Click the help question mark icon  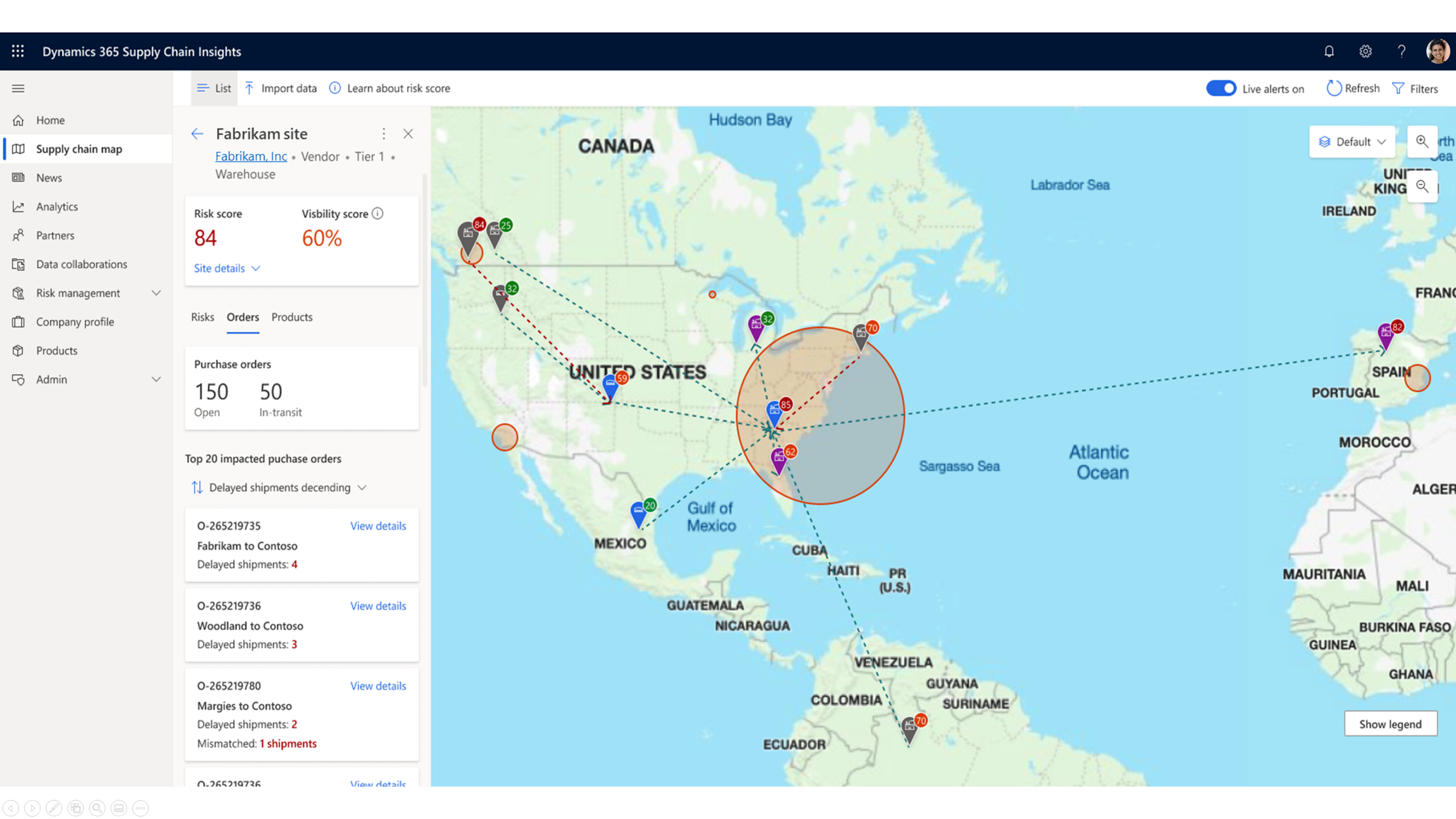[1401, 51]
